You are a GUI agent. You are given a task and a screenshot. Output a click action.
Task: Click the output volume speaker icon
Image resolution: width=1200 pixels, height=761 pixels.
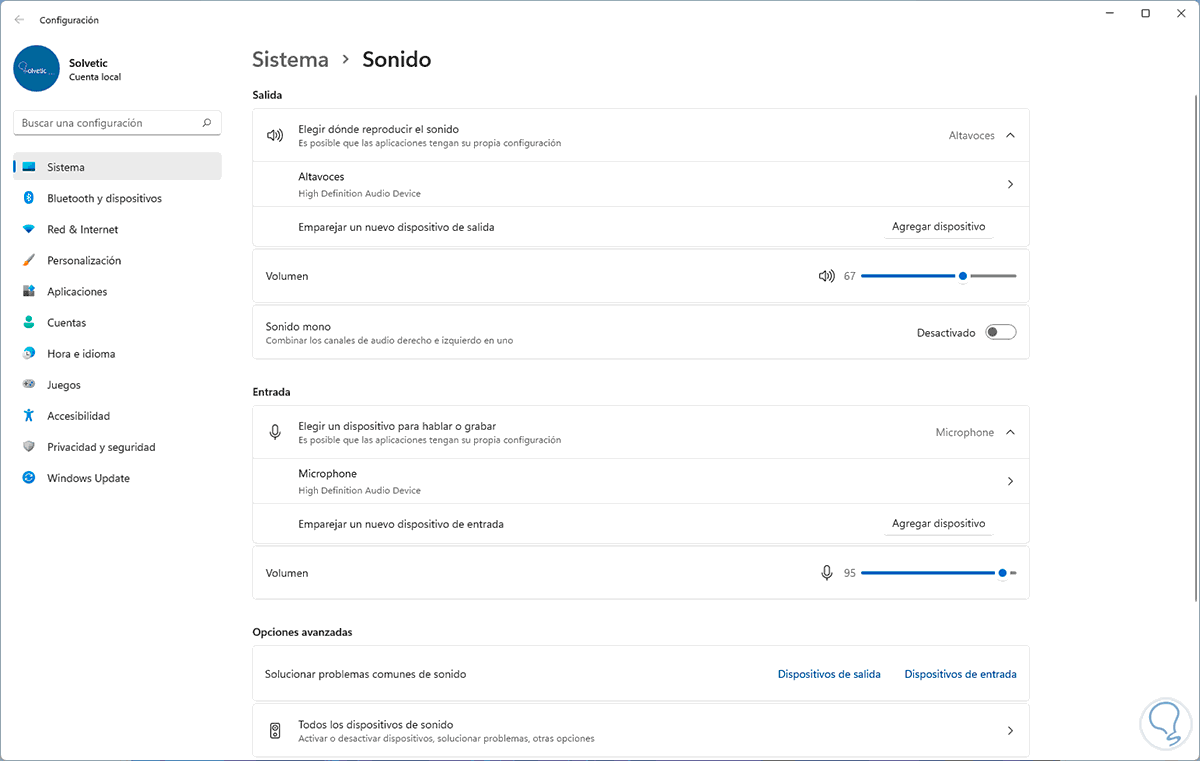coord(826,276)
